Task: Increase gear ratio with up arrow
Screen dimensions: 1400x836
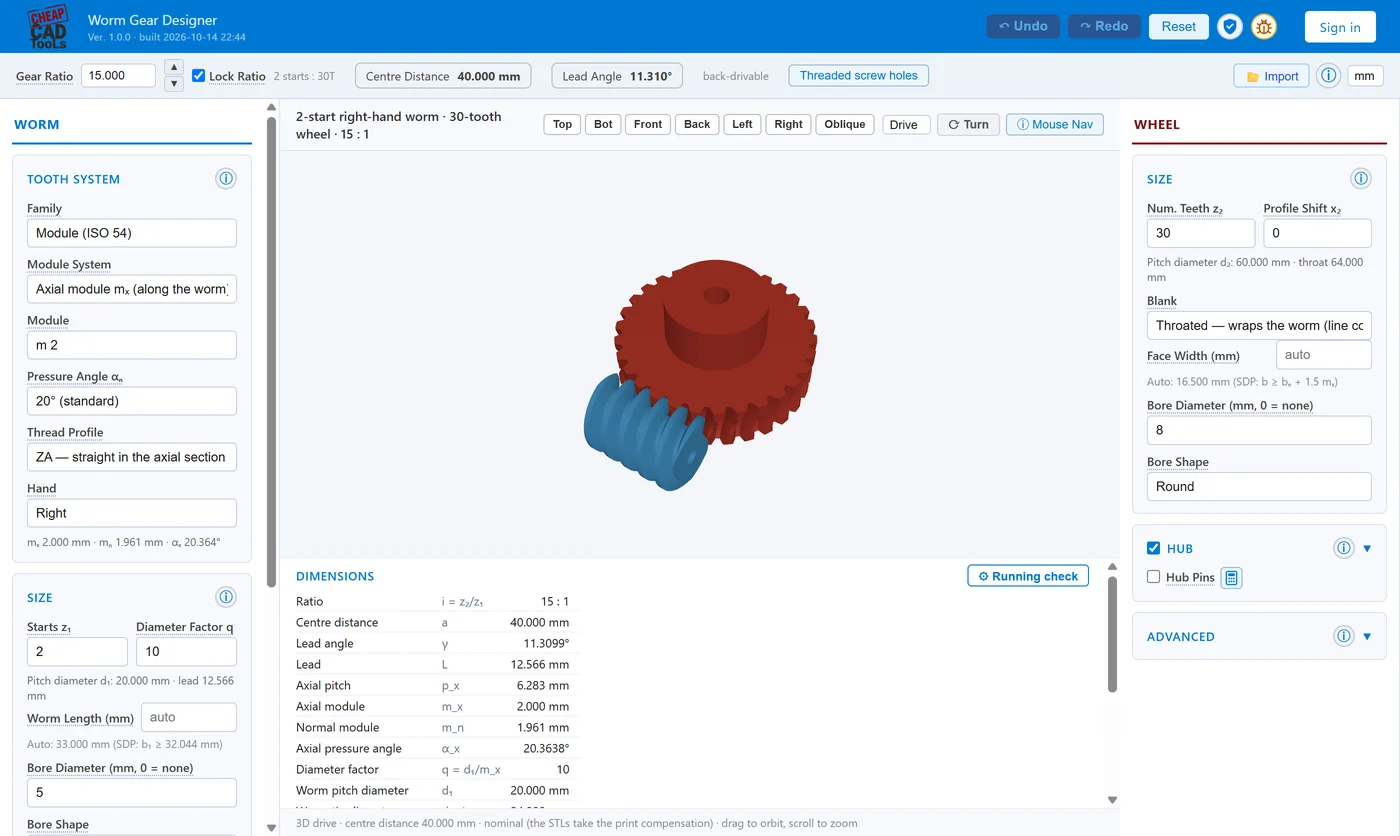Action: 174,68
